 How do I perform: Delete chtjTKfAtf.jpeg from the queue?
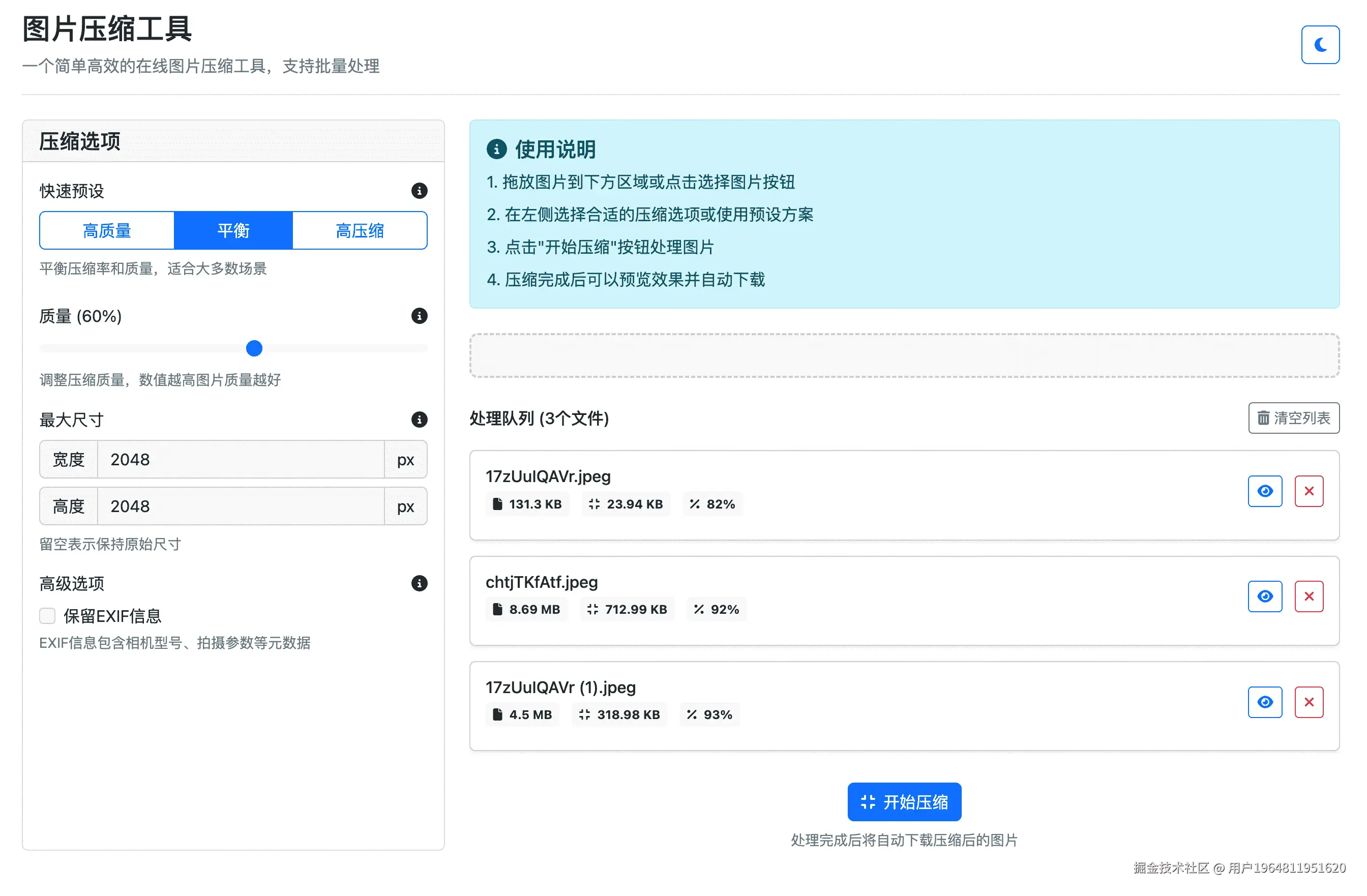click(x=1309, y=597)
